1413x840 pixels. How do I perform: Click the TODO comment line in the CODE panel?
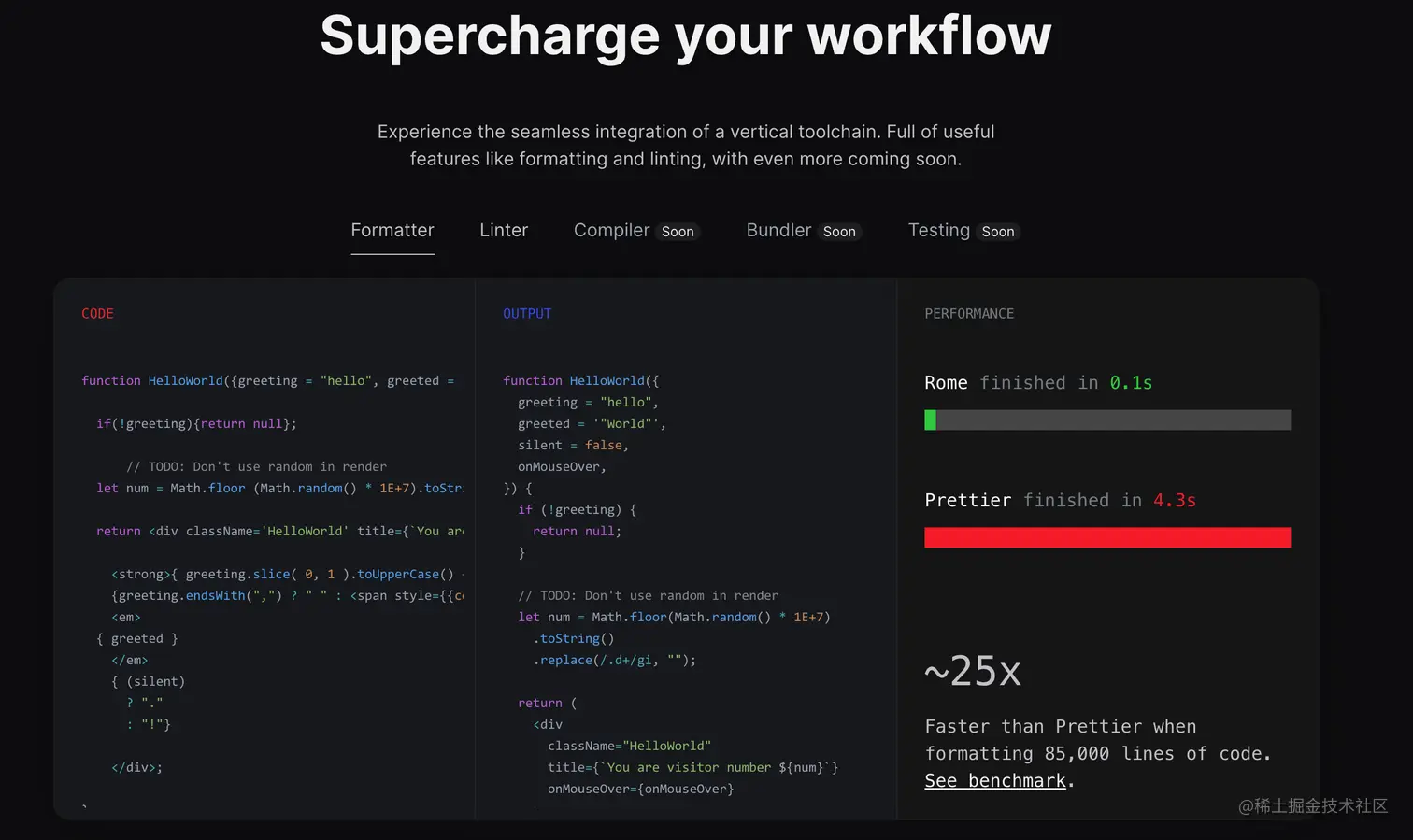(256, 466)
